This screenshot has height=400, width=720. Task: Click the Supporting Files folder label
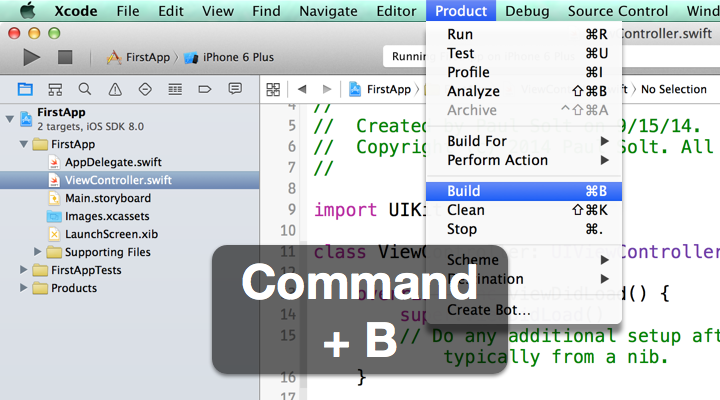pos(107,252)
